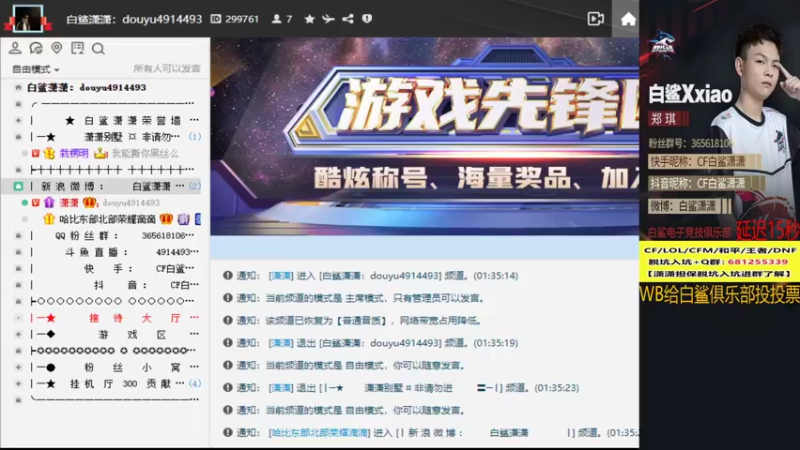Image resolution: width=800 pixels, height=450 pixels.
Task: Select the 快手 channel row
Action: [112, 268]
